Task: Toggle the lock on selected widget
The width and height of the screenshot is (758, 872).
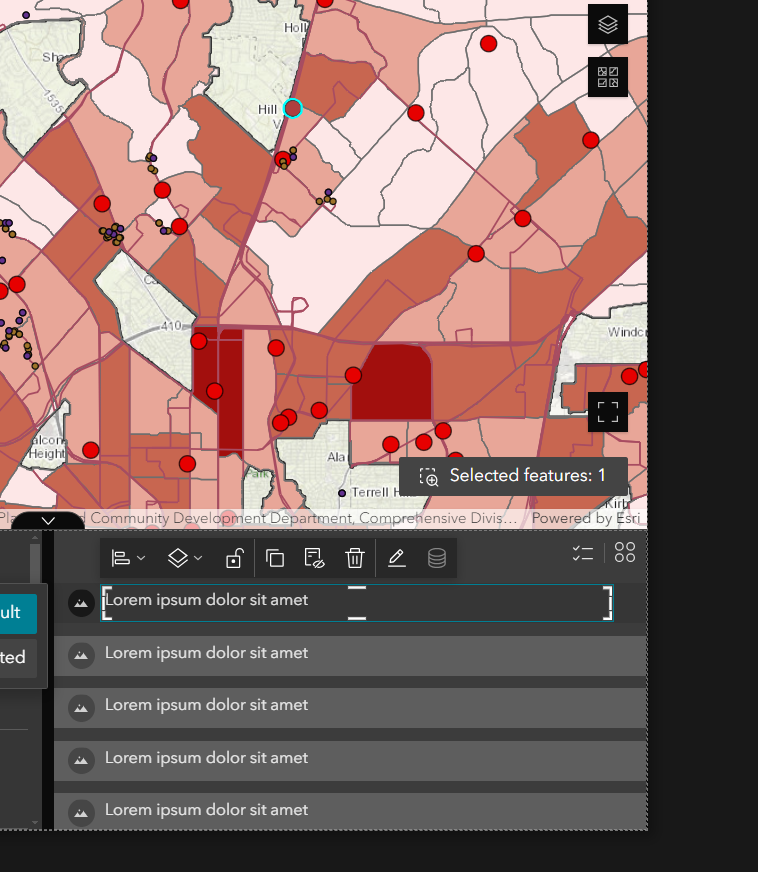Action: click(x=233, y=559)
